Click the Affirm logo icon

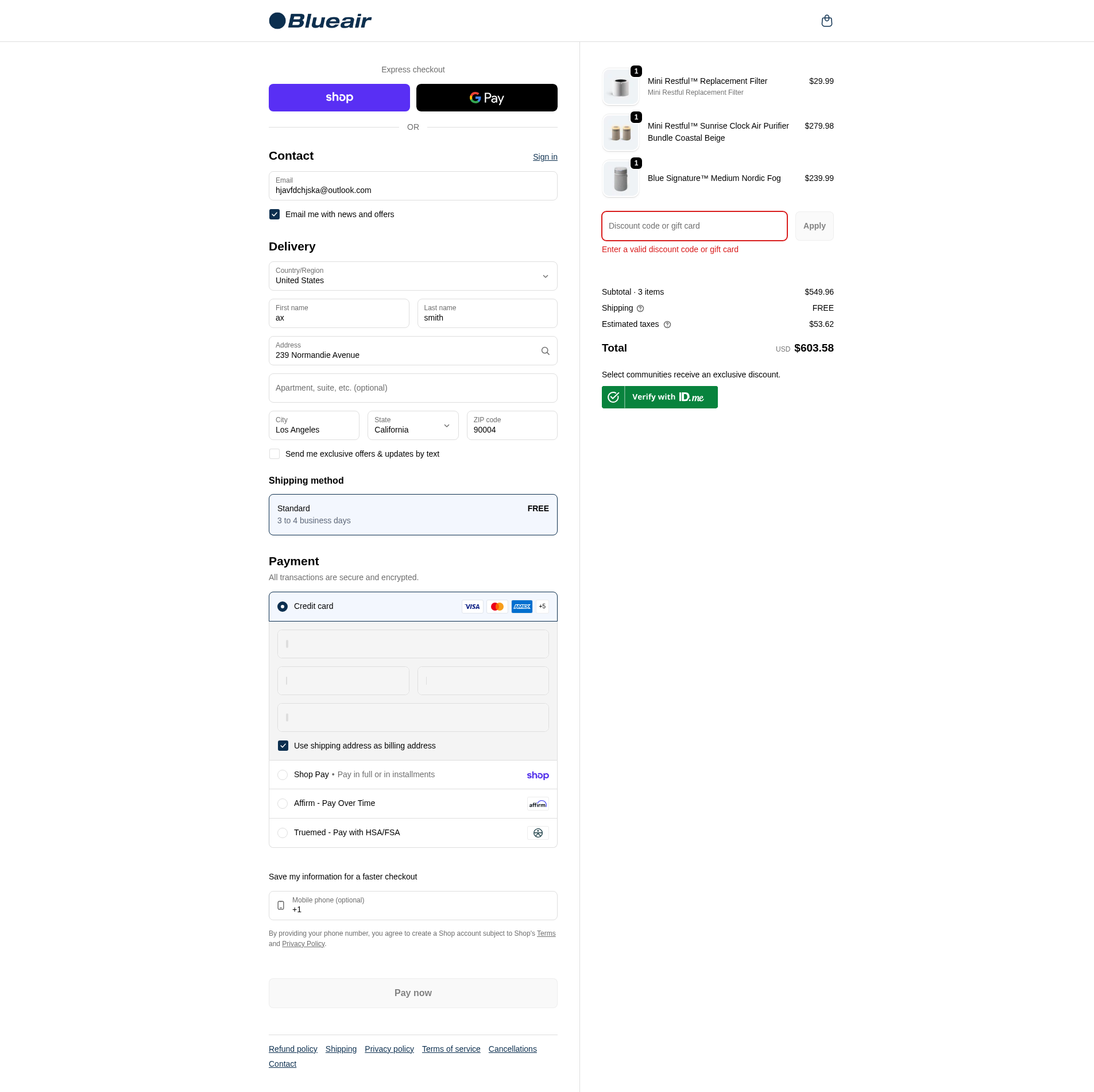point(538,804)
